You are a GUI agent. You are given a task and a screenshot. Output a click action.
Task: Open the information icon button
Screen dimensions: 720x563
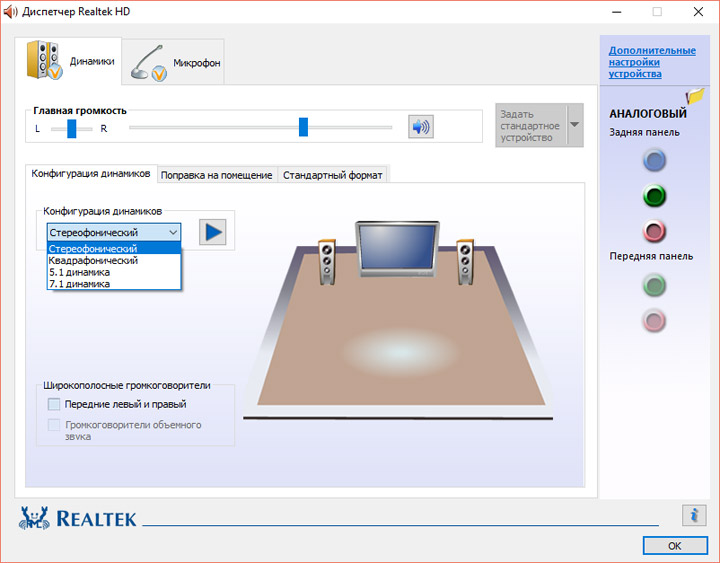pyautogui.click(x=694, y=515)
